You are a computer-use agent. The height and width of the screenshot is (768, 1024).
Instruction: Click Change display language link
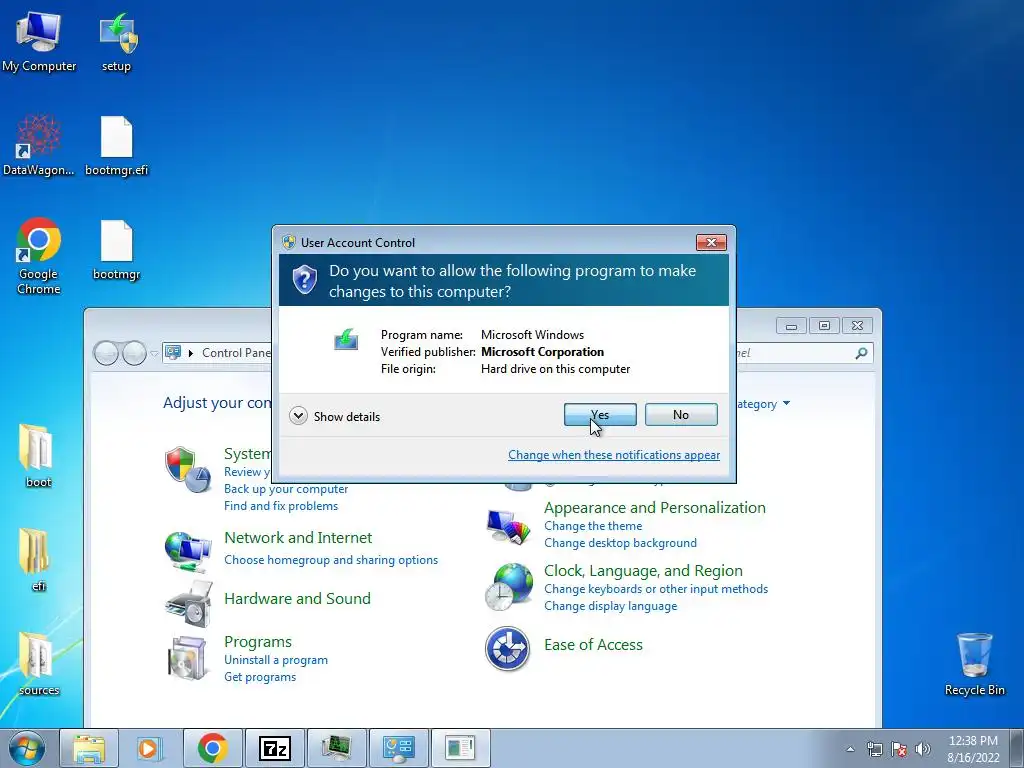point(611,605)
